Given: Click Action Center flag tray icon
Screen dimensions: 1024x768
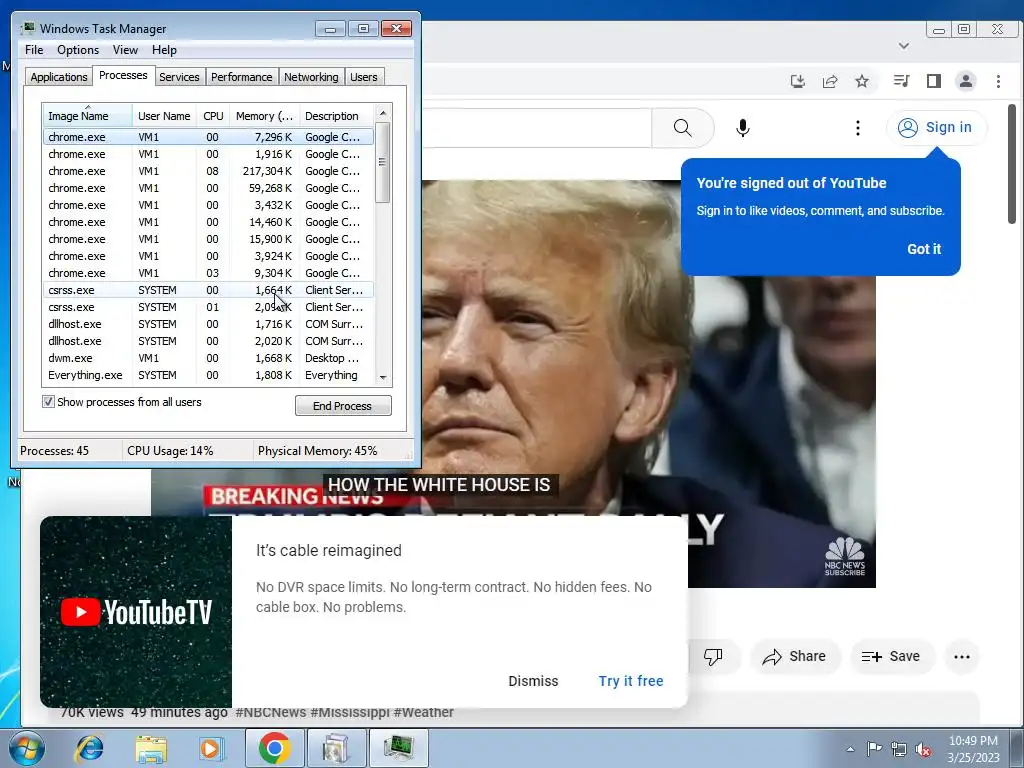Looking at the screenshot, I should (x=874, y=748).
